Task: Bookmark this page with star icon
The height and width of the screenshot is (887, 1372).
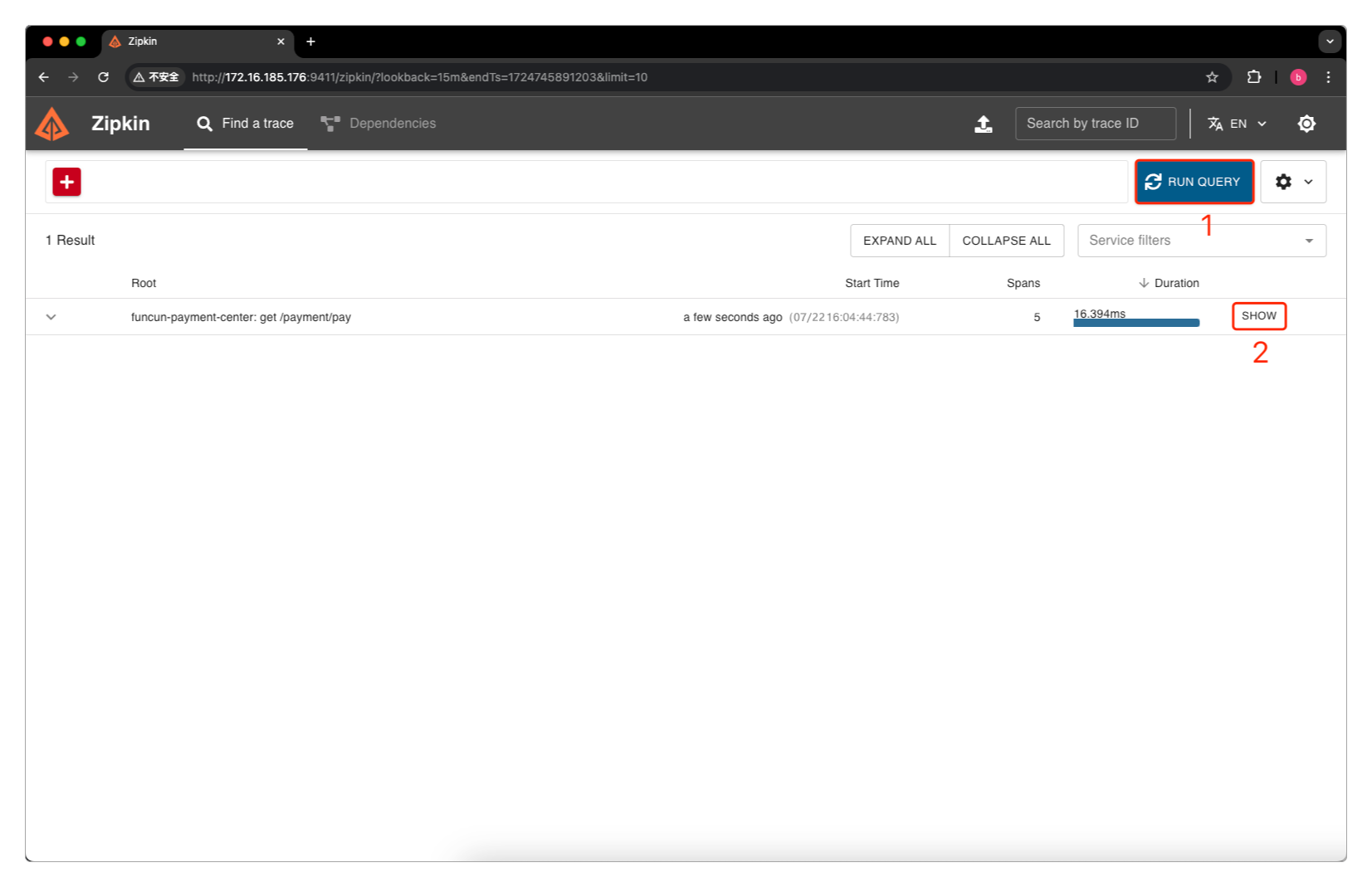Action: [1212, 77]
